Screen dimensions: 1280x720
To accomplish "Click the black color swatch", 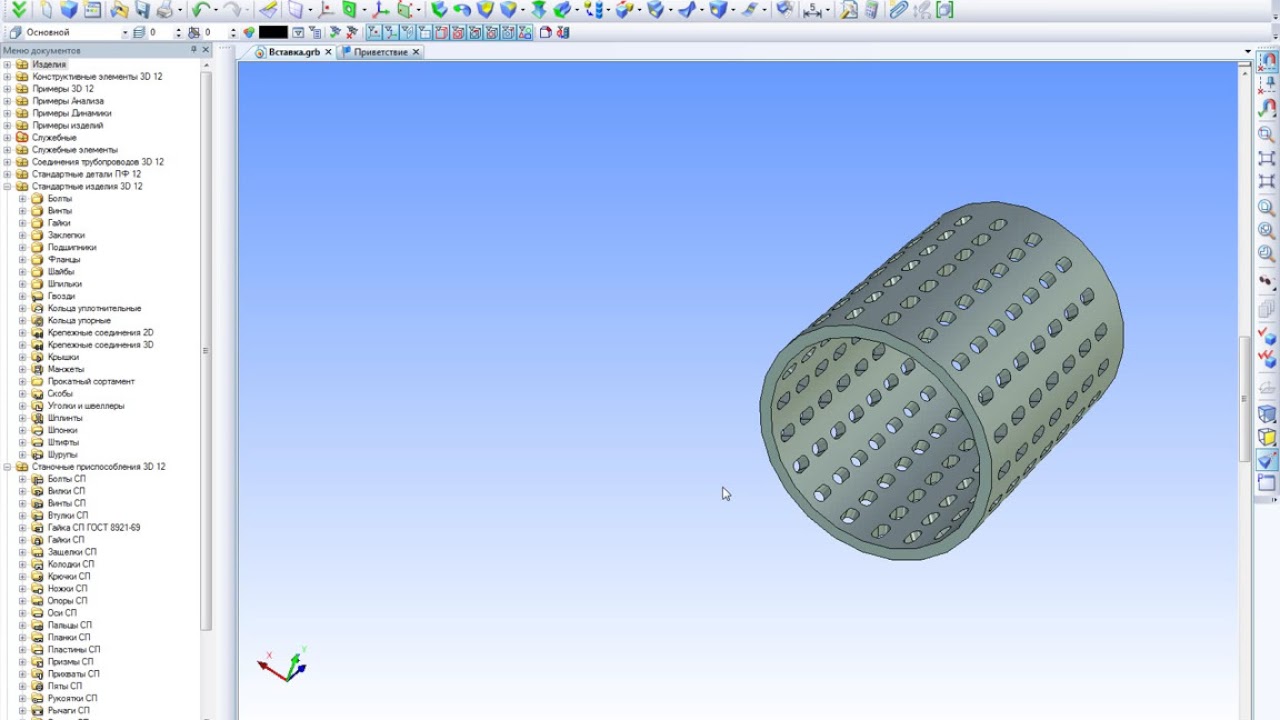I will point(273,32).
